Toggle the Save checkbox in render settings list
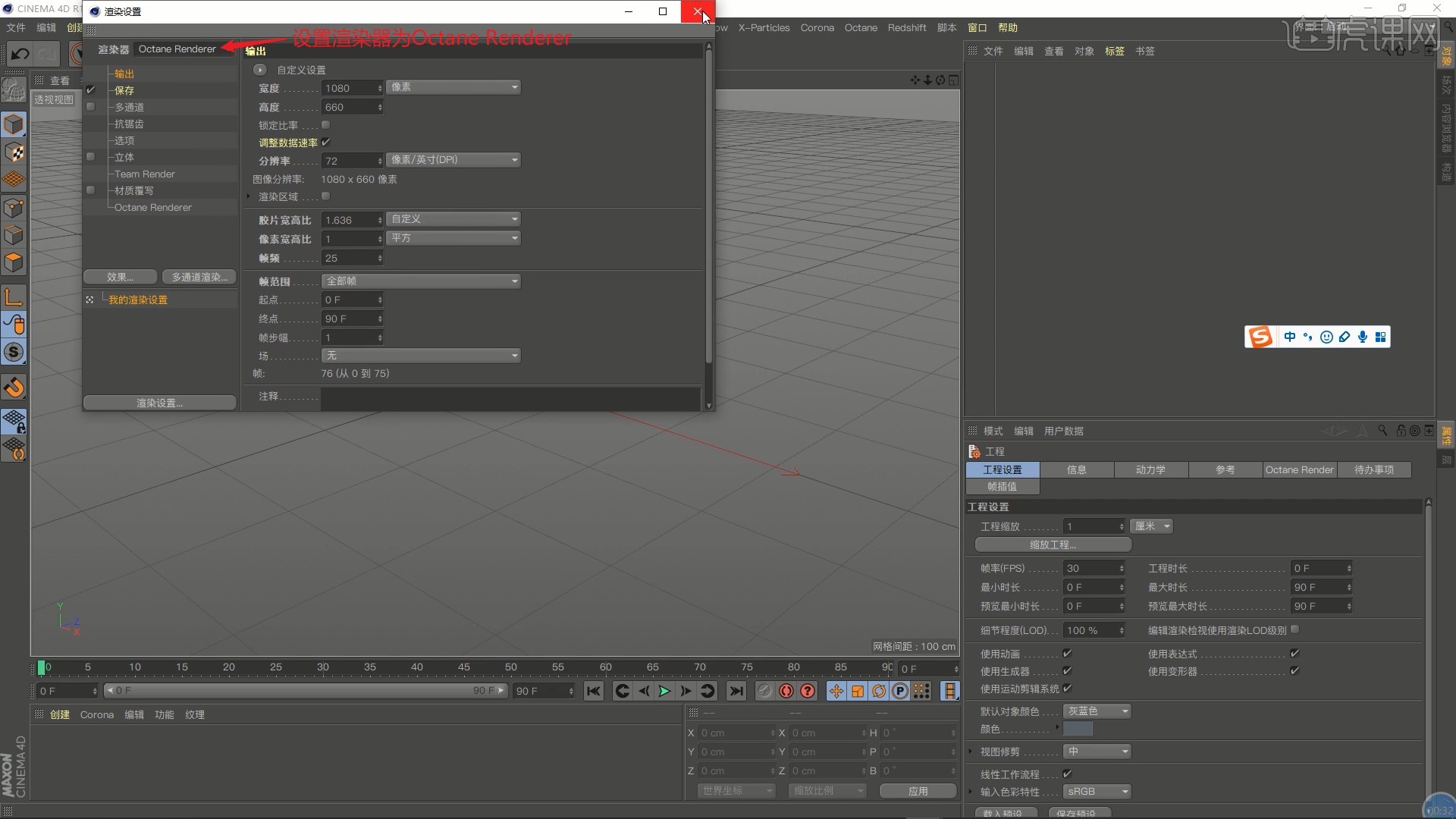Screen dimensions: 1456x819 (x=90, y=90)
